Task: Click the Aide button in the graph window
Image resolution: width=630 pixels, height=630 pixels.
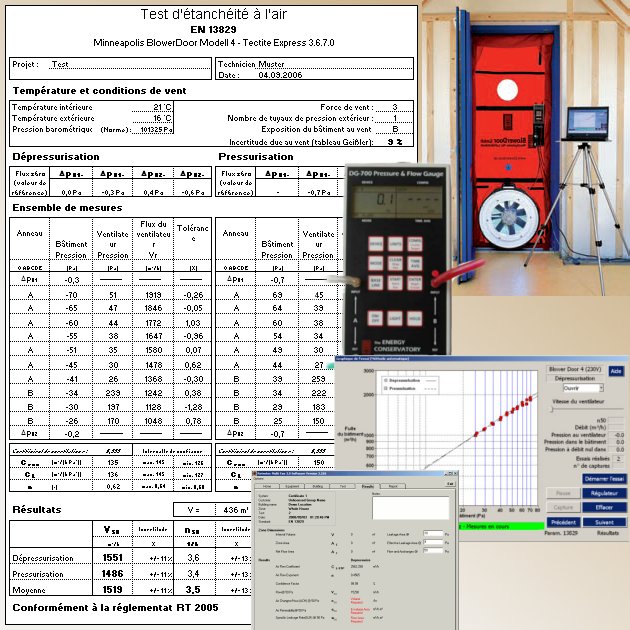Action: 616,371
